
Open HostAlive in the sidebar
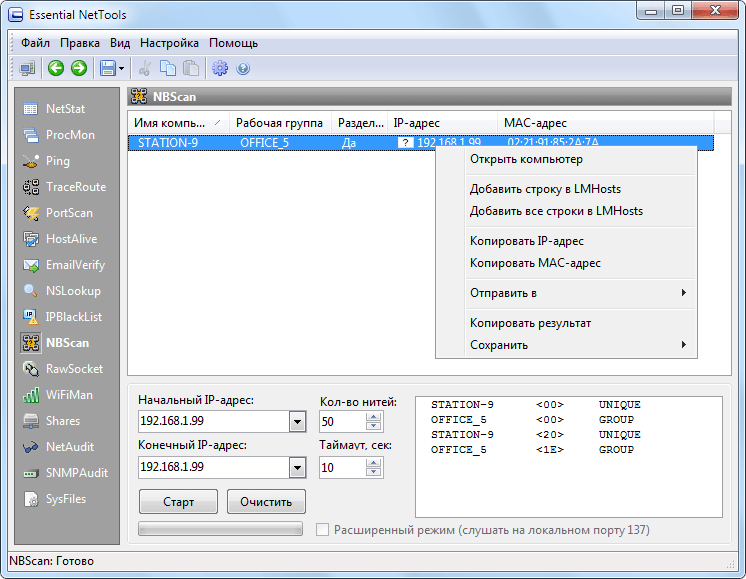coord(59,239)
